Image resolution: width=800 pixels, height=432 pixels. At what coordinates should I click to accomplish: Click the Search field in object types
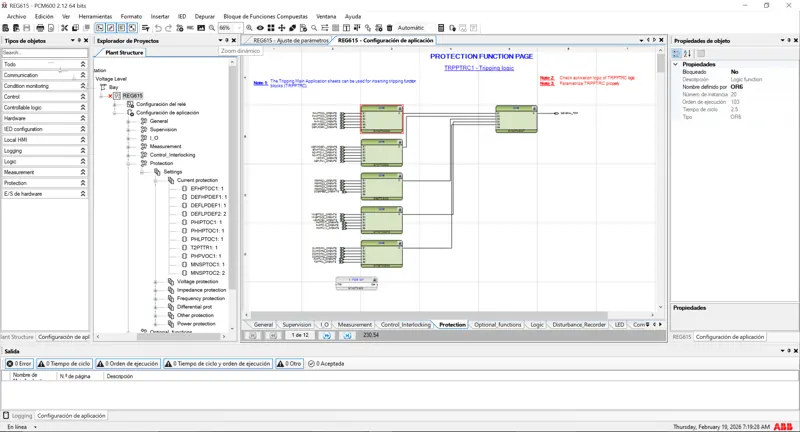click(45, 53)
